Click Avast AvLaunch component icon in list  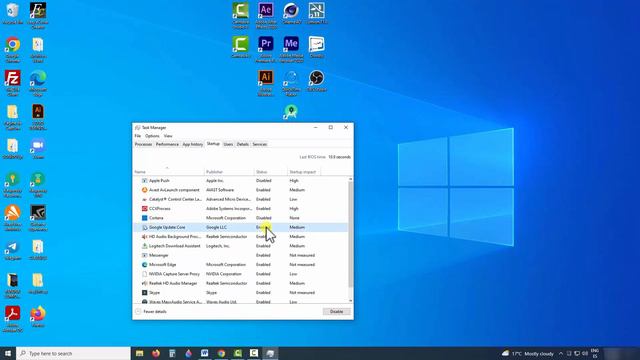pos(144,190)
